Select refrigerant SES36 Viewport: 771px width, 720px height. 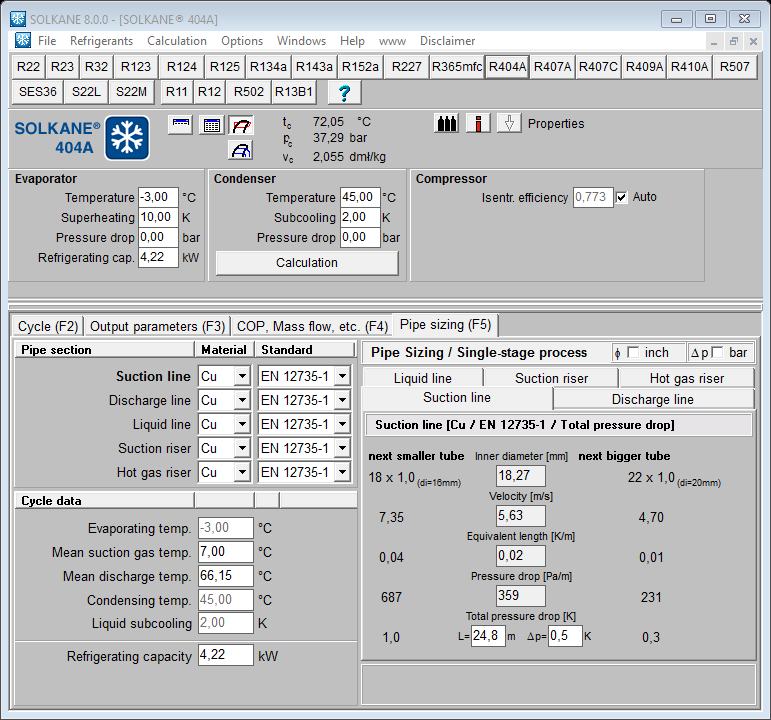38,92
